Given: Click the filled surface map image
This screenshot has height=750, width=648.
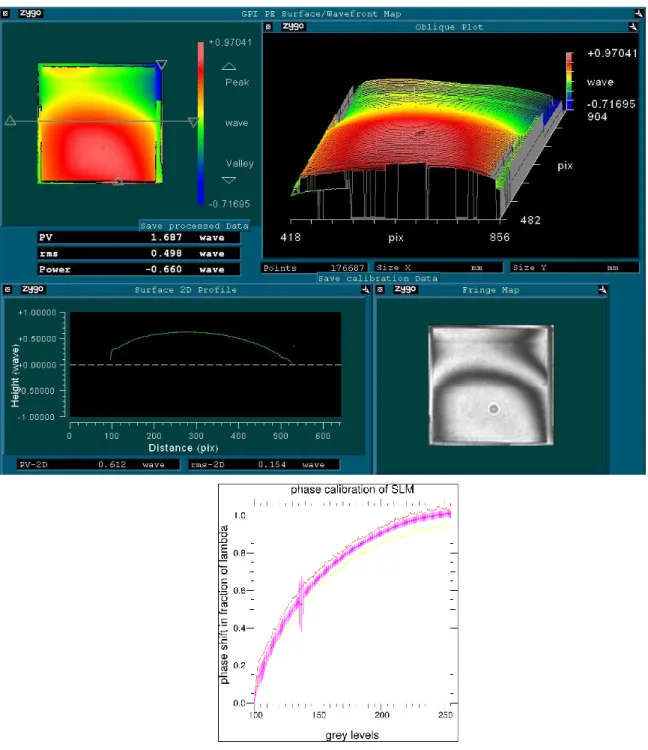Looking at the screenshot, I should 100,123.
